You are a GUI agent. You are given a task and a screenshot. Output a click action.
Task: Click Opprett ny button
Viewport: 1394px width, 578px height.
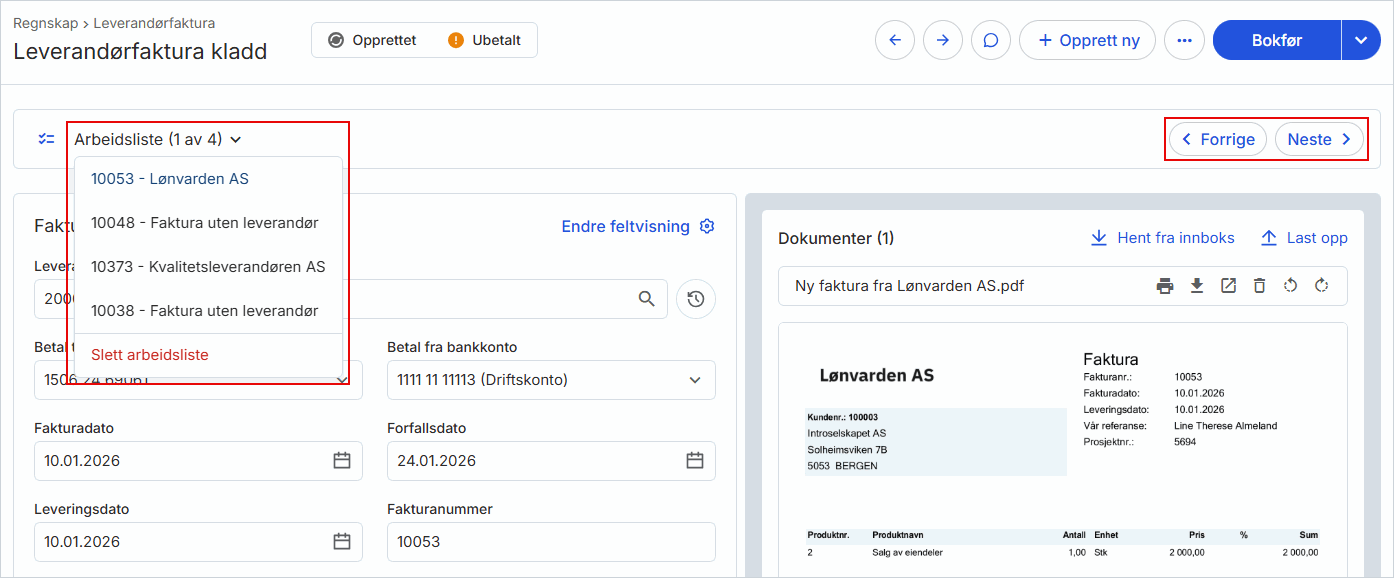(1088, 40)
